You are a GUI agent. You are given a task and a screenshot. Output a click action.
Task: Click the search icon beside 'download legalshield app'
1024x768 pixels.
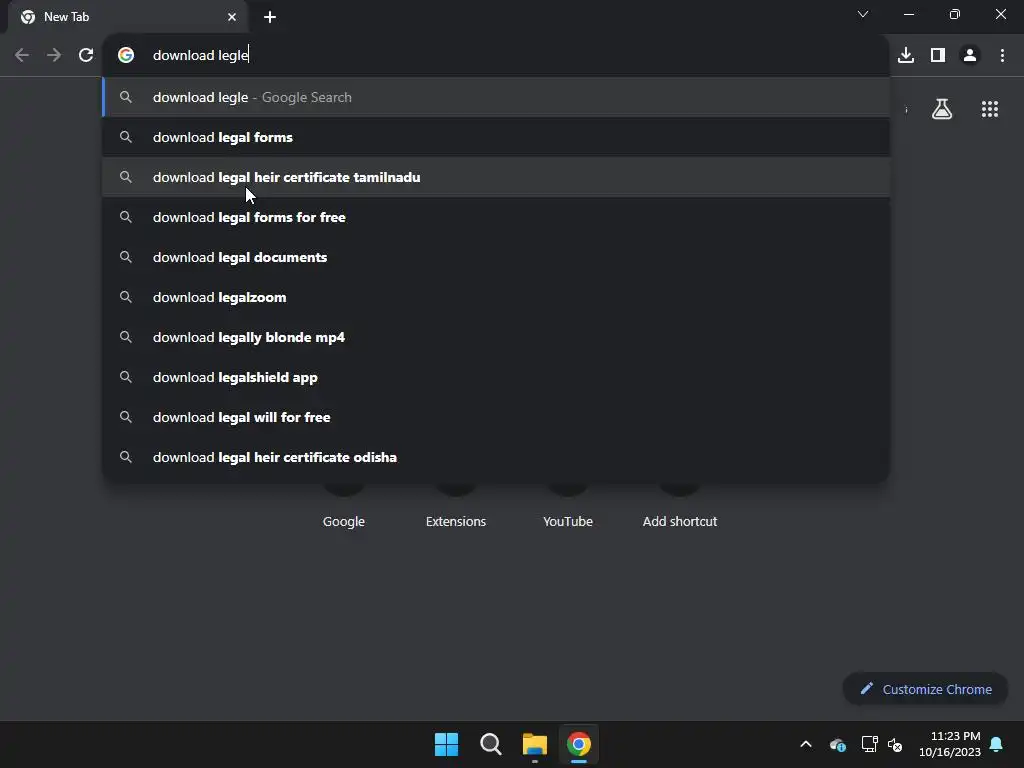click(x=126, y=377)
